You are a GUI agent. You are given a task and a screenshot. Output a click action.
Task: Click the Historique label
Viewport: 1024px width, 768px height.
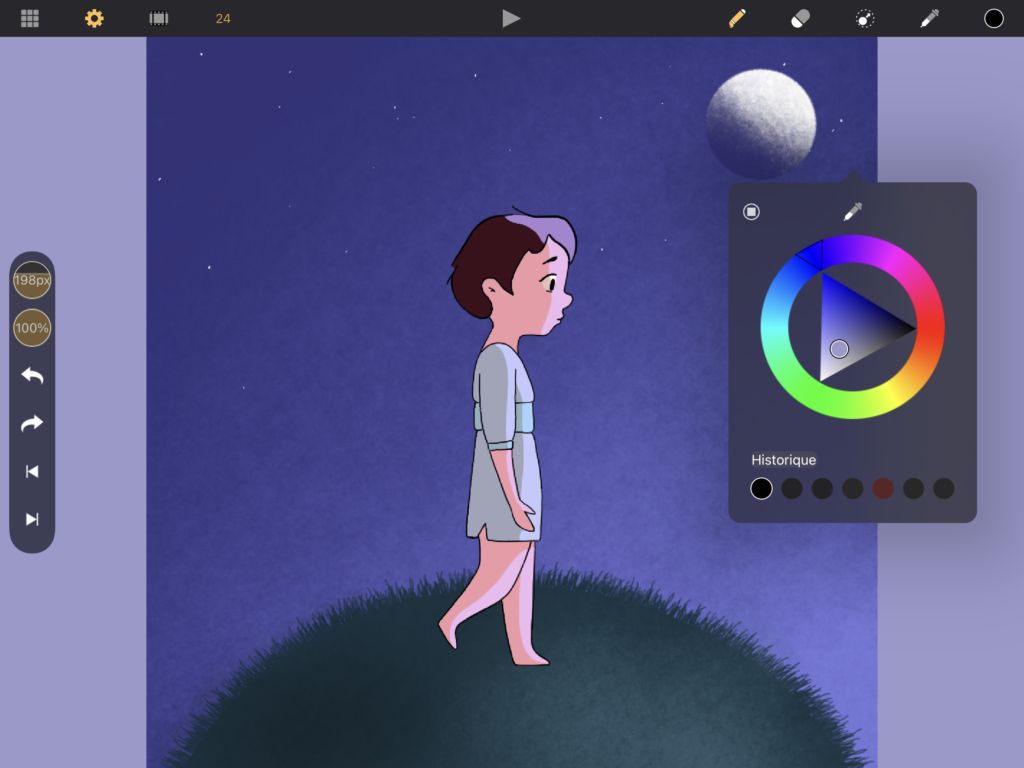click(x=783, y=460)
